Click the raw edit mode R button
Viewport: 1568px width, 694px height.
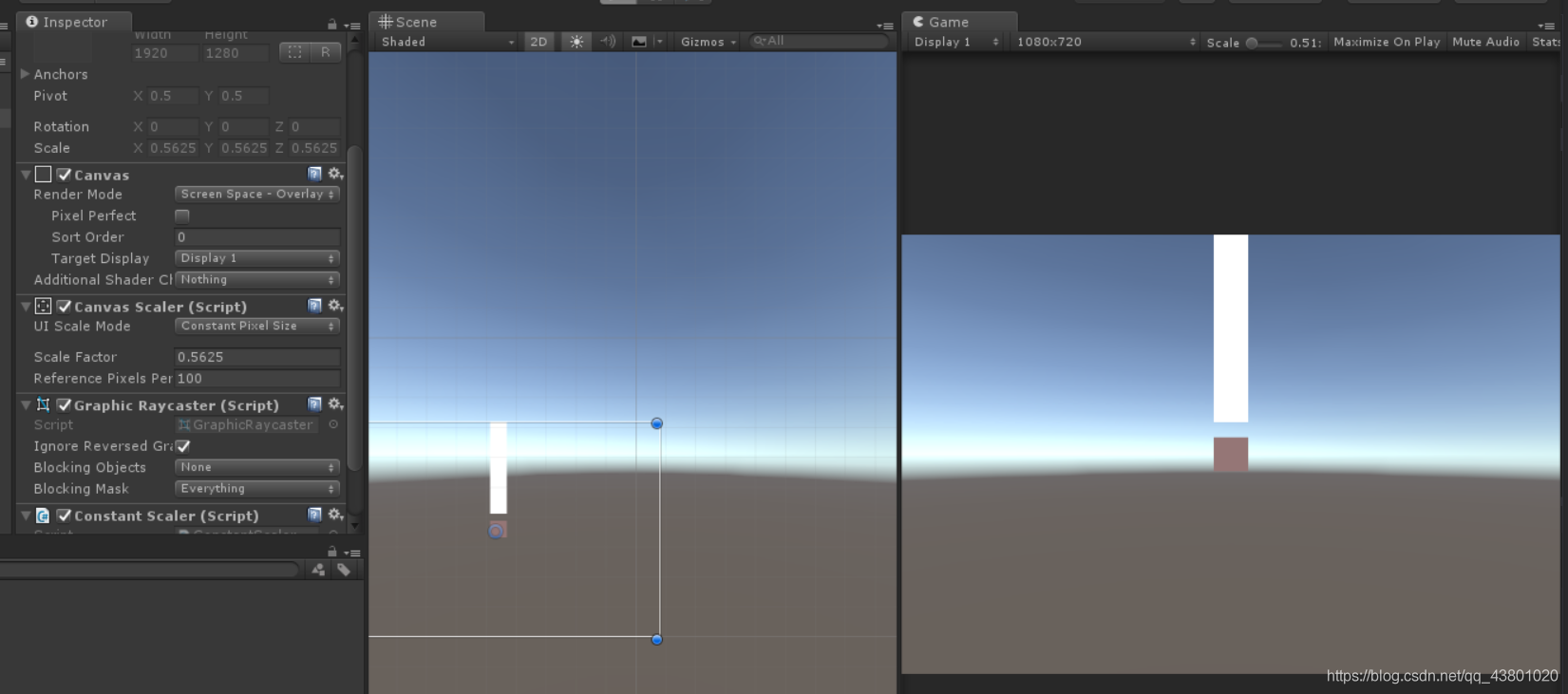[326, 53]
